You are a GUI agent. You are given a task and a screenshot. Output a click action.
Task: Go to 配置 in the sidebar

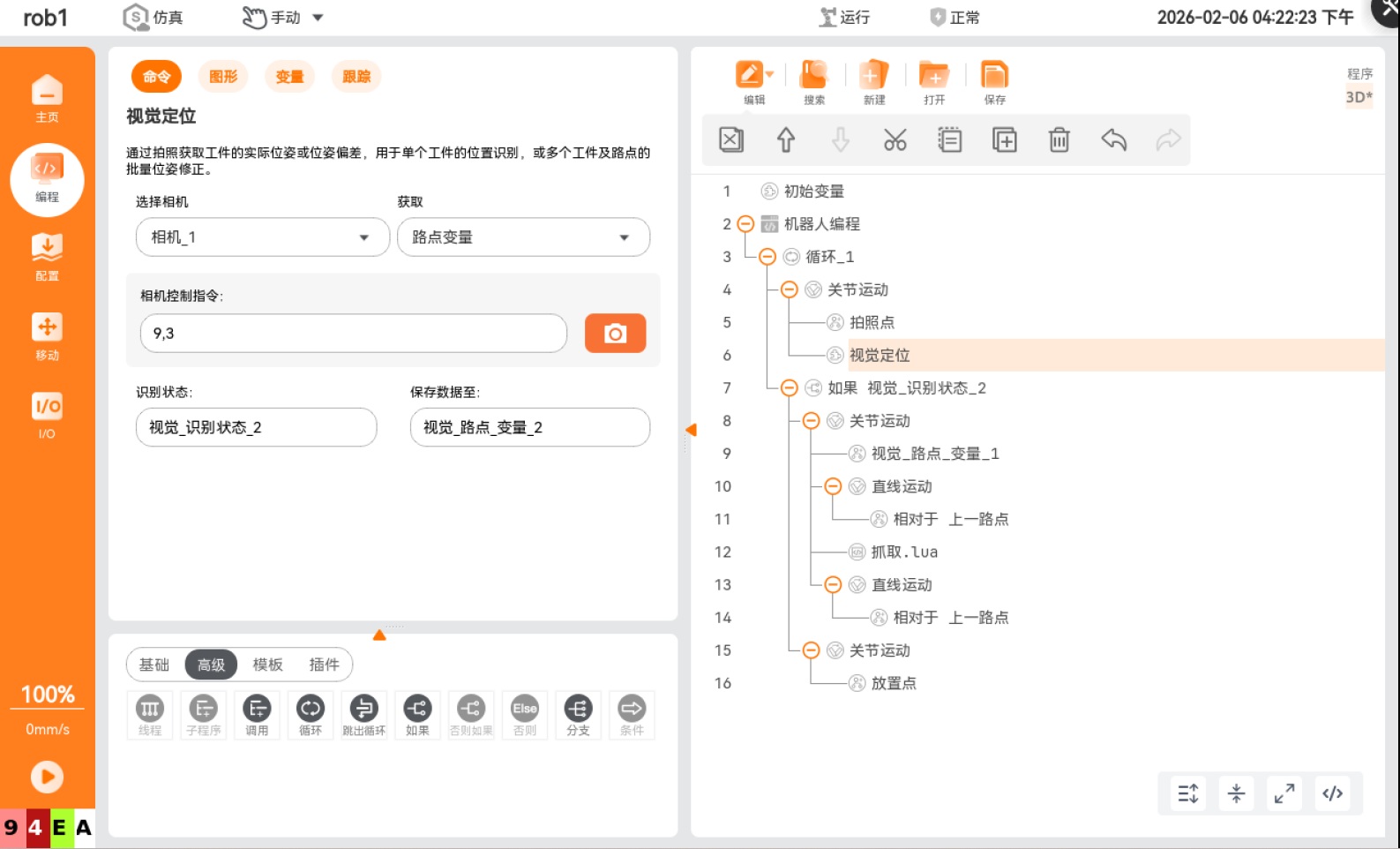coord(47,257)
